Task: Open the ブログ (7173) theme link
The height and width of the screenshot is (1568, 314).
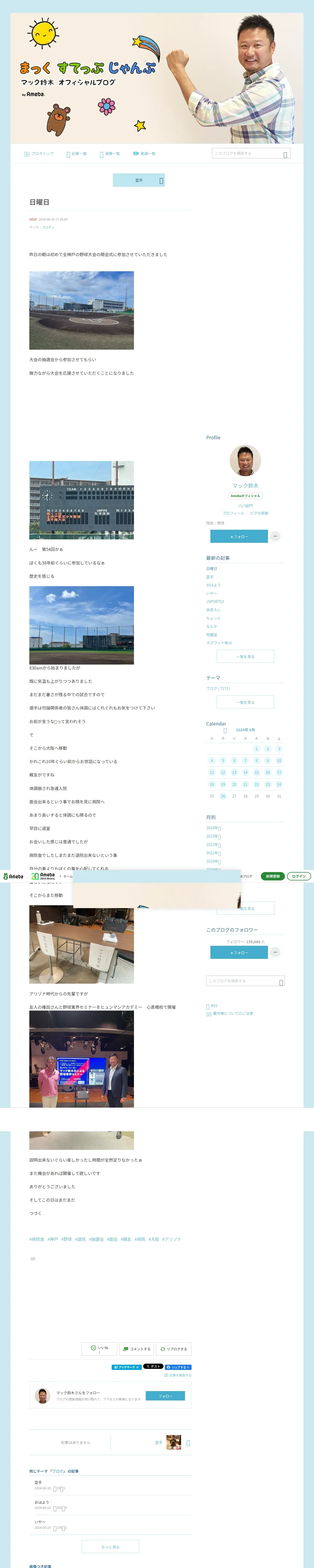Action: (218, 688)
